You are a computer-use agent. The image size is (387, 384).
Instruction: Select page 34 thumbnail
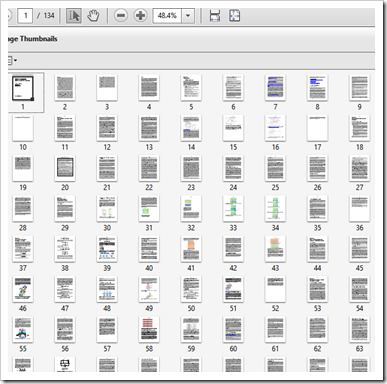(x=275, y=209)
